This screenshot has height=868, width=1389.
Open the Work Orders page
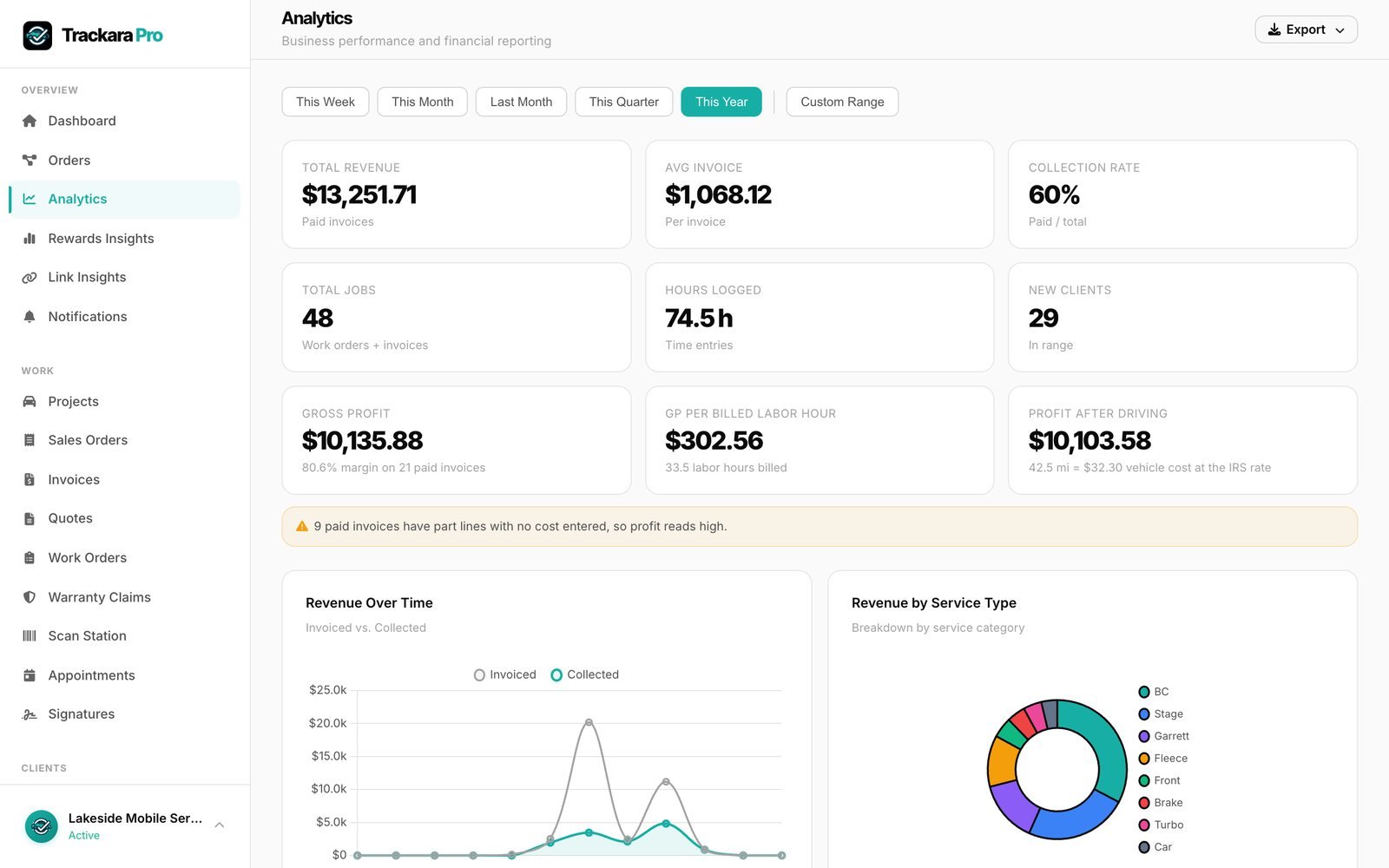point(124,558)
